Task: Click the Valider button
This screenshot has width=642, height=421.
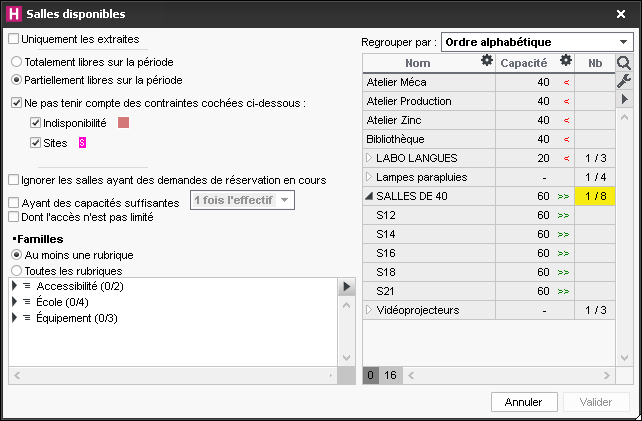Action: (596, 402)
